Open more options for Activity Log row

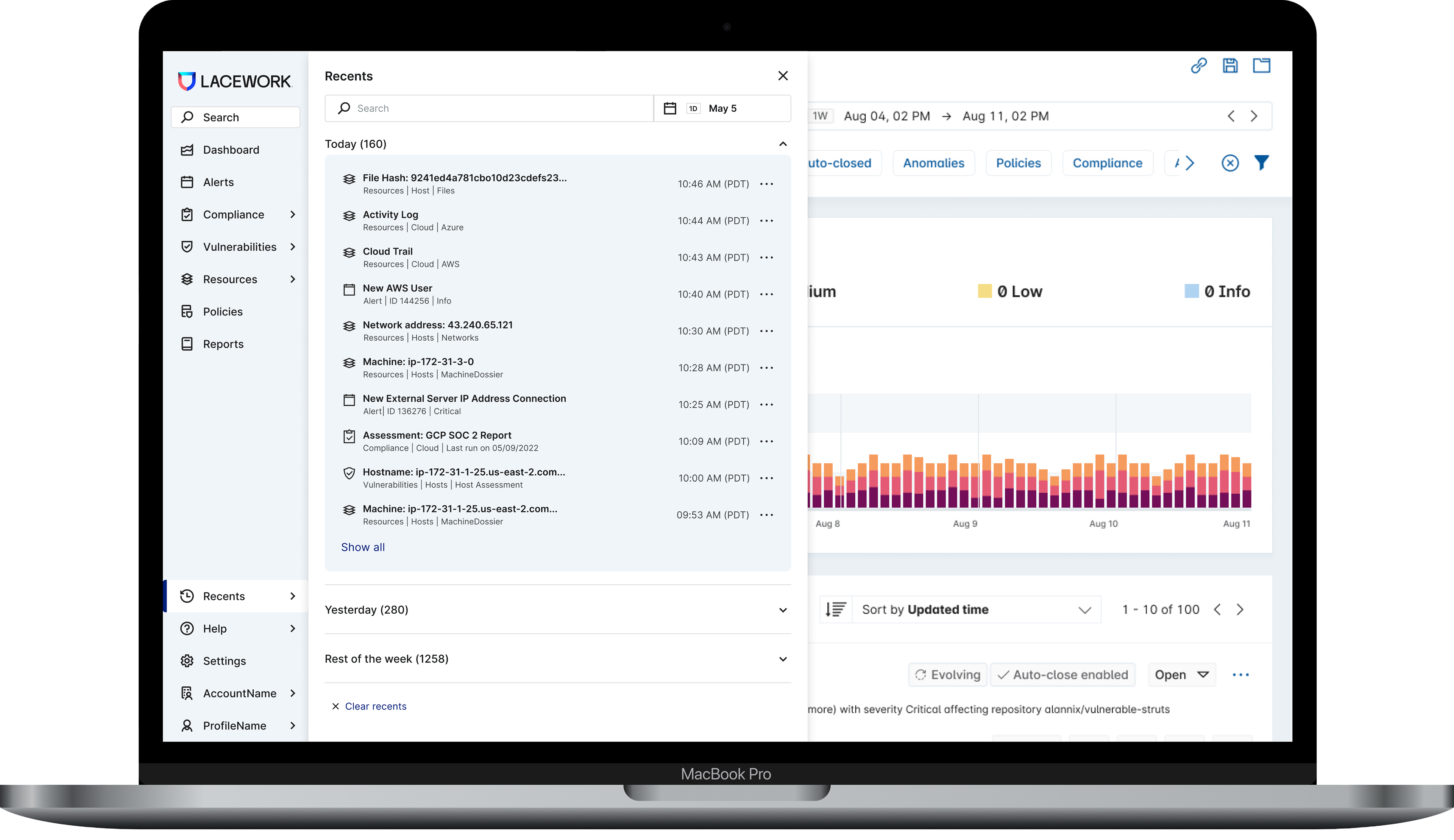(x=767, y=221)
